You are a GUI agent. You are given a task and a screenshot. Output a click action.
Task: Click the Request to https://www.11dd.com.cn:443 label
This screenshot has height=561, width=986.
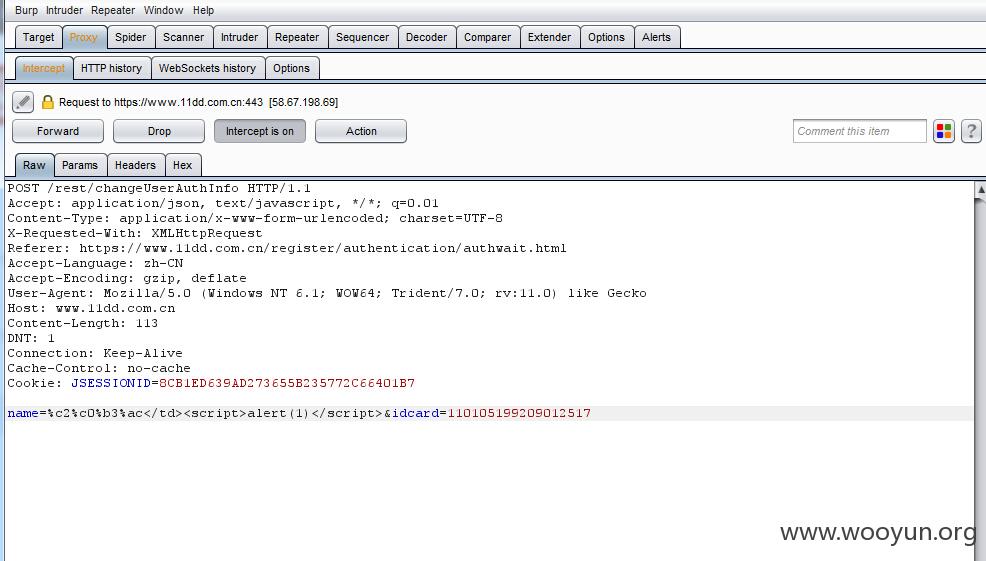[198, 102]
